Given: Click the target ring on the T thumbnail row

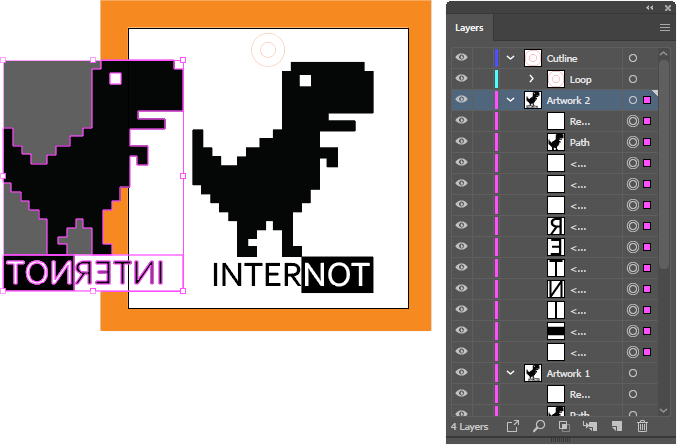Looking at the screenshot, I should click(633, 268).
